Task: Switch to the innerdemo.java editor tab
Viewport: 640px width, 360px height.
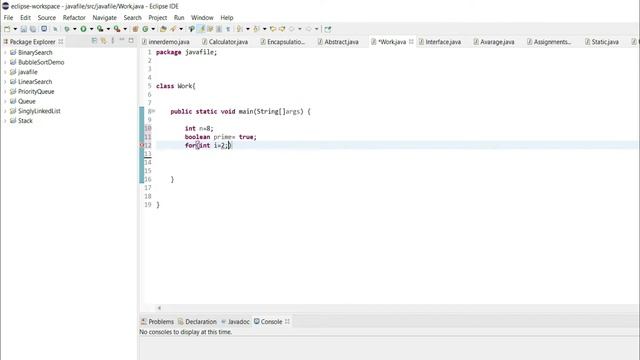Action: [165, 42]
